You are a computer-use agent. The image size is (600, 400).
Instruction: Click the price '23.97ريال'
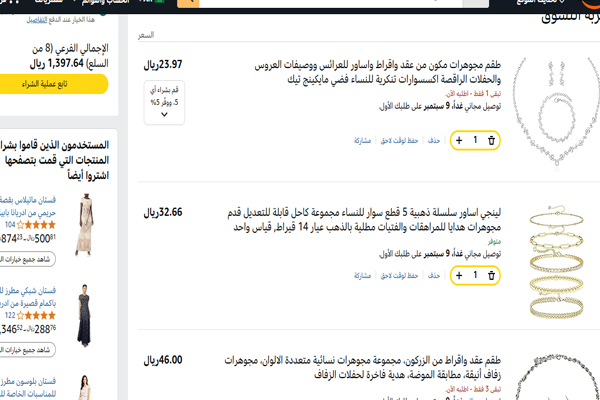(x=163, y=64)
